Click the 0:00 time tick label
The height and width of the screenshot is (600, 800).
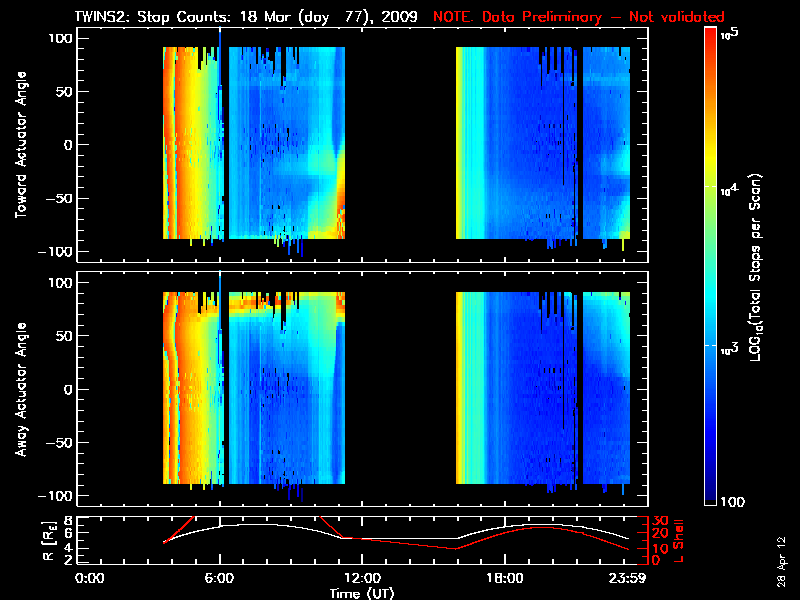click(90, 578)
